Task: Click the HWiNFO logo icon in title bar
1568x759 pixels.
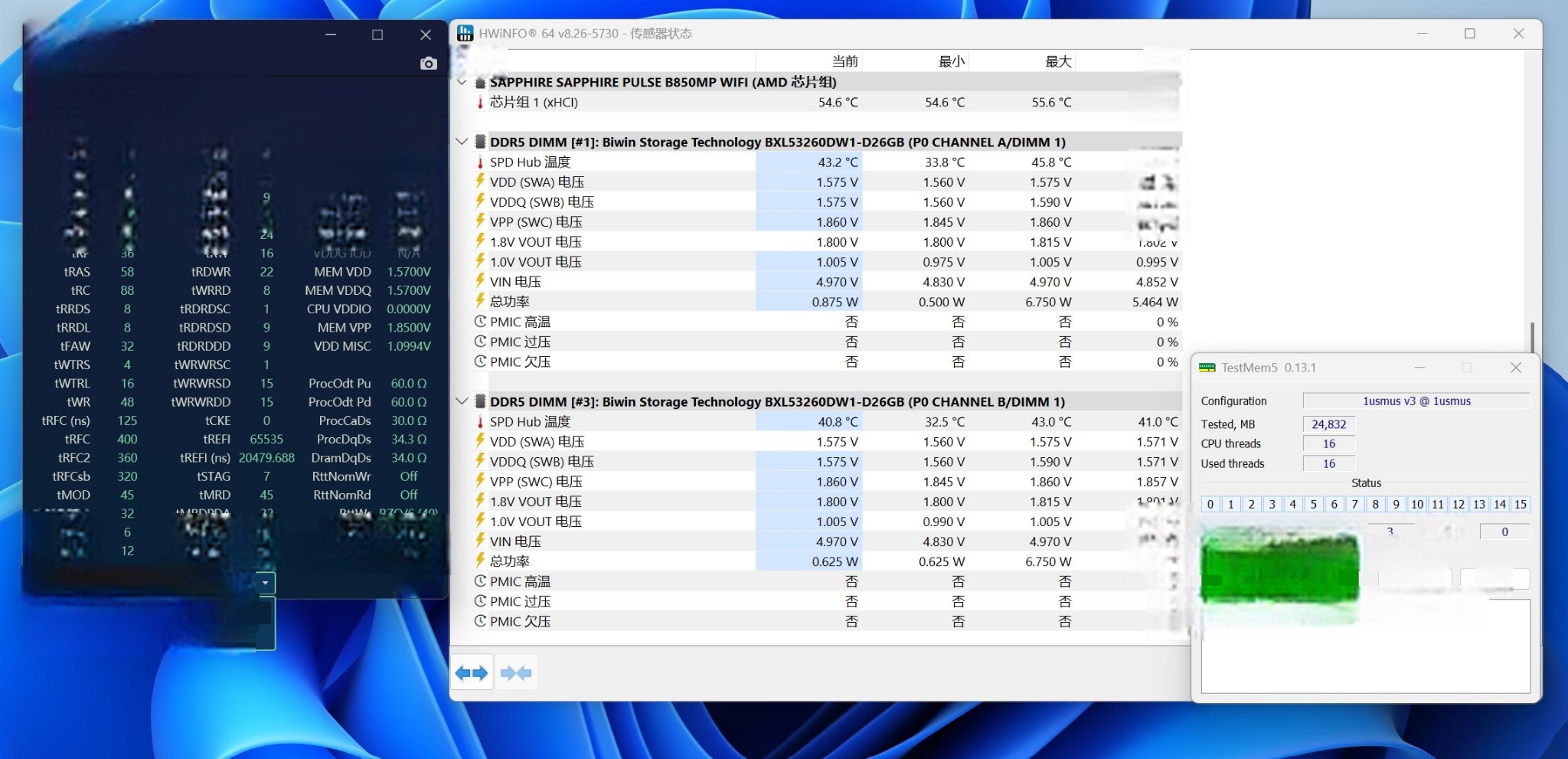Action: (x=465, y=34)
